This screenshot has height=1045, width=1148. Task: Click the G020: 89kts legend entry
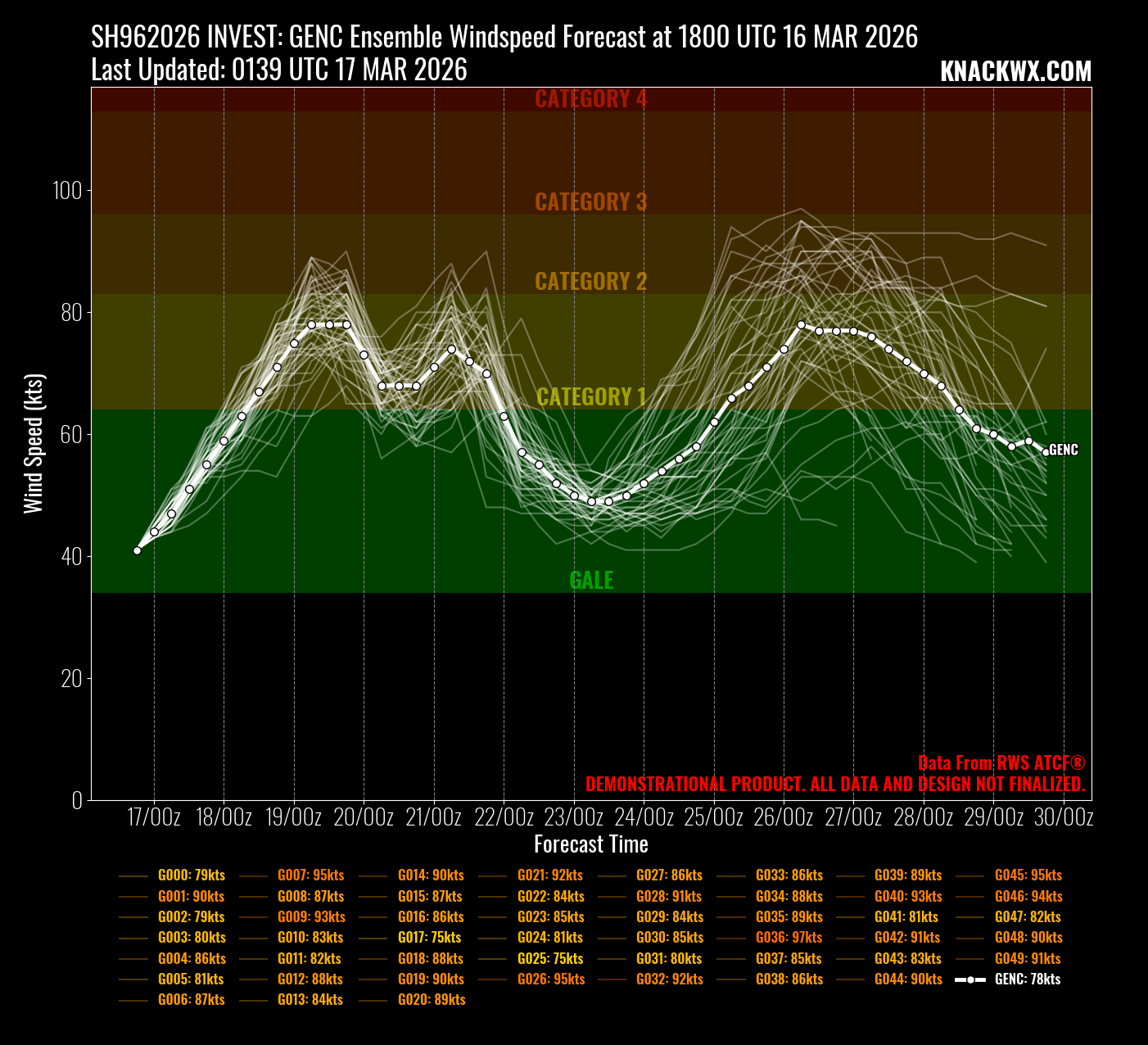click(x=431, y=1000)
